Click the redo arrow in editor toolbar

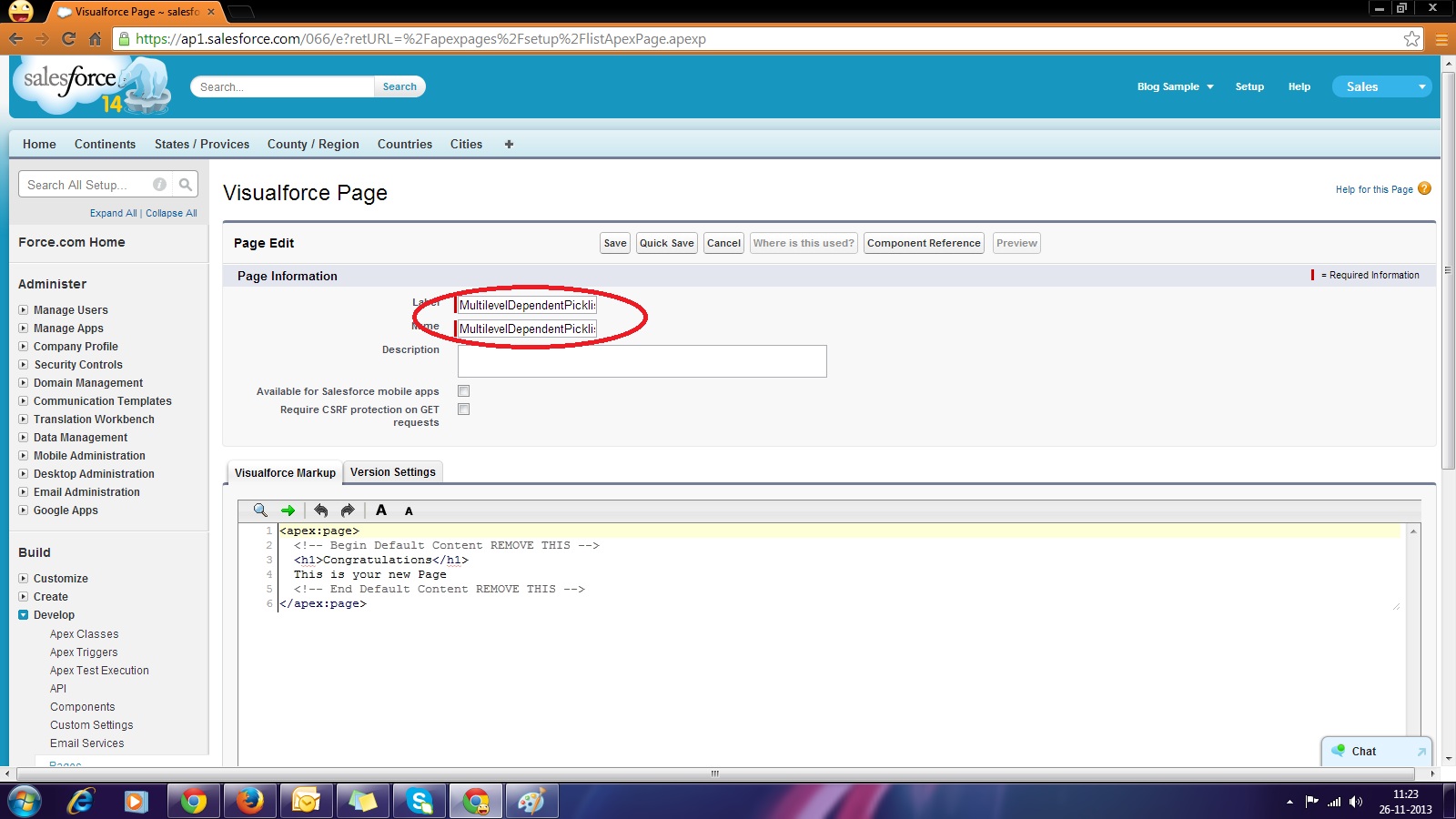pyautogui.click(x=348, y=511)
